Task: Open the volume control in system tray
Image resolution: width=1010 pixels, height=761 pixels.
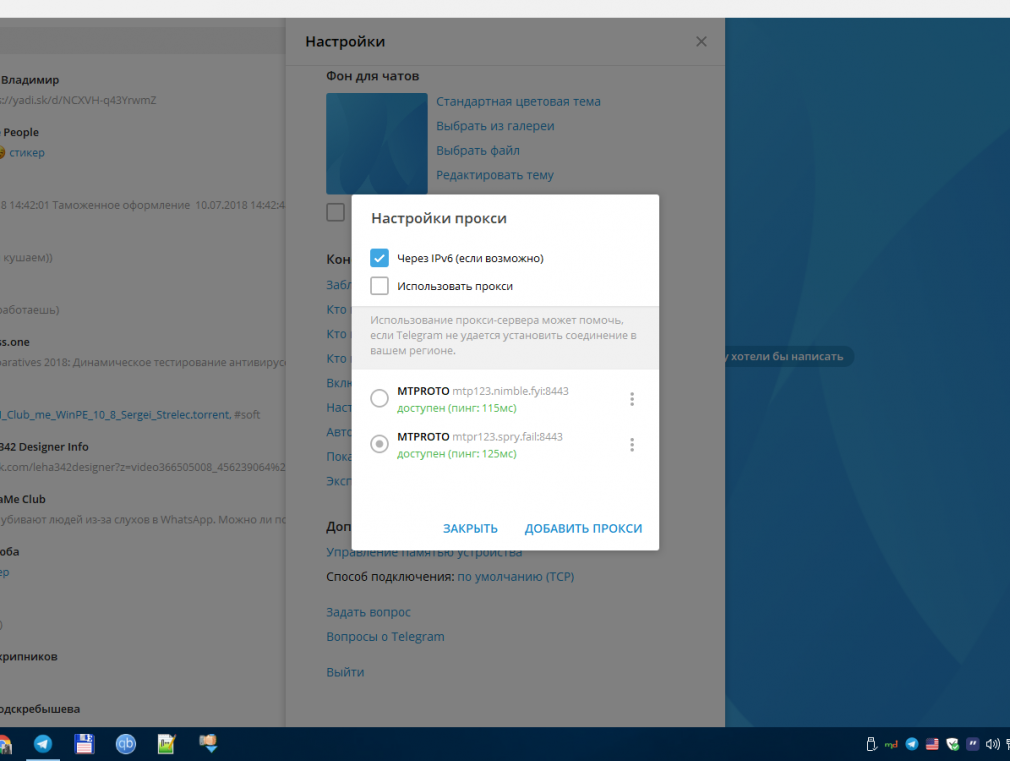Action: pyautogui.click(x=993, y=744)
